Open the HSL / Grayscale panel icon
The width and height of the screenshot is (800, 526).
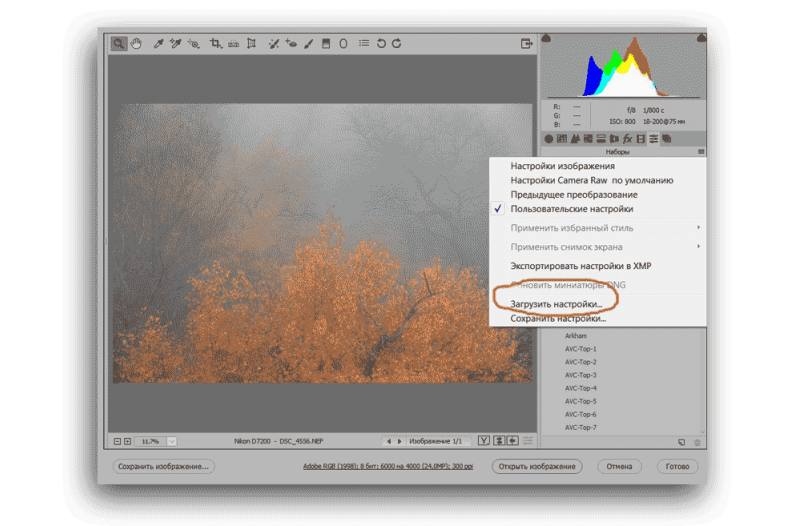pyautogui.click(x=588, y=139)
